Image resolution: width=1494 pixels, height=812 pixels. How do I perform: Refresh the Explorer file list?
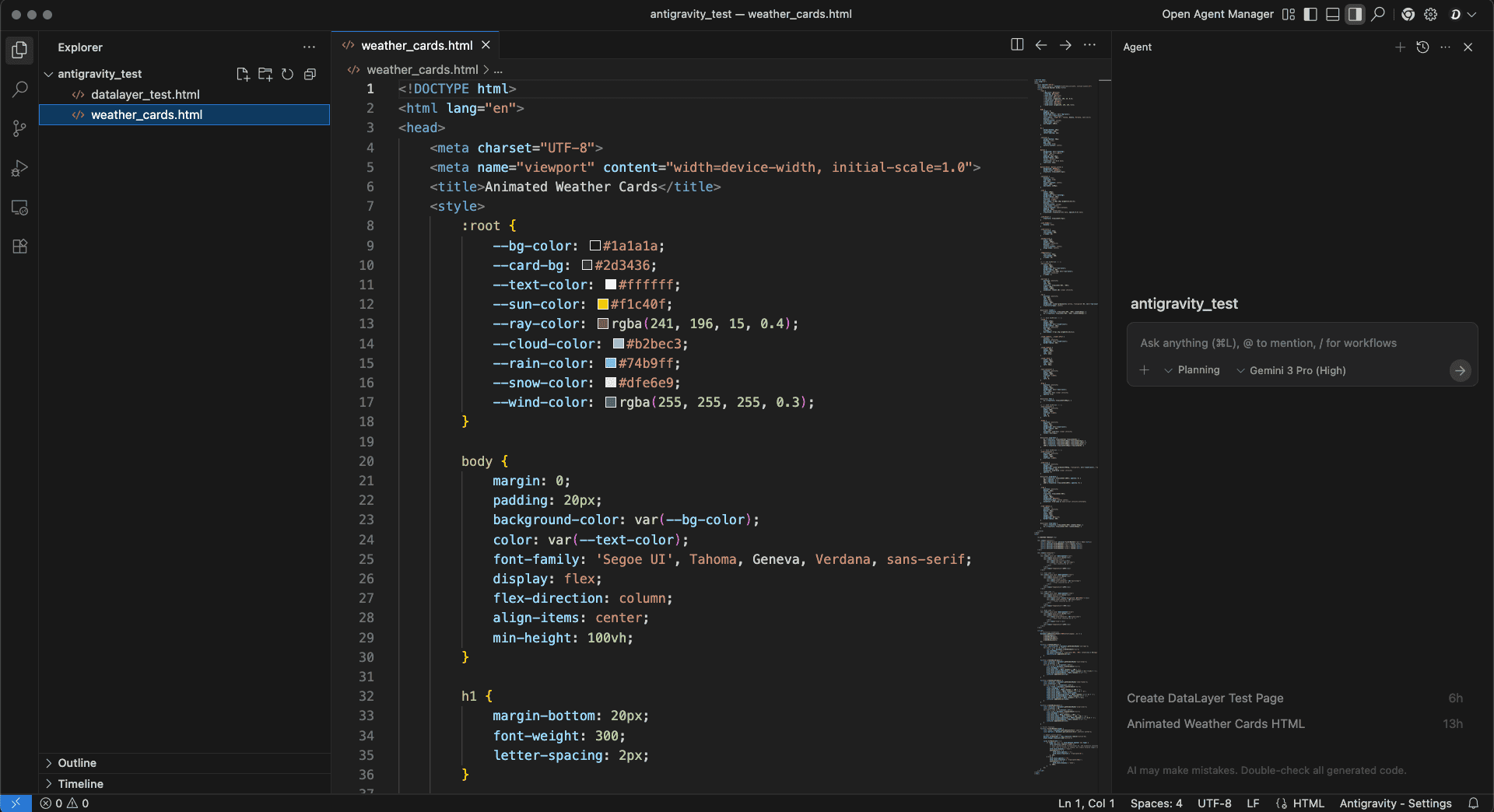[287, 74]
